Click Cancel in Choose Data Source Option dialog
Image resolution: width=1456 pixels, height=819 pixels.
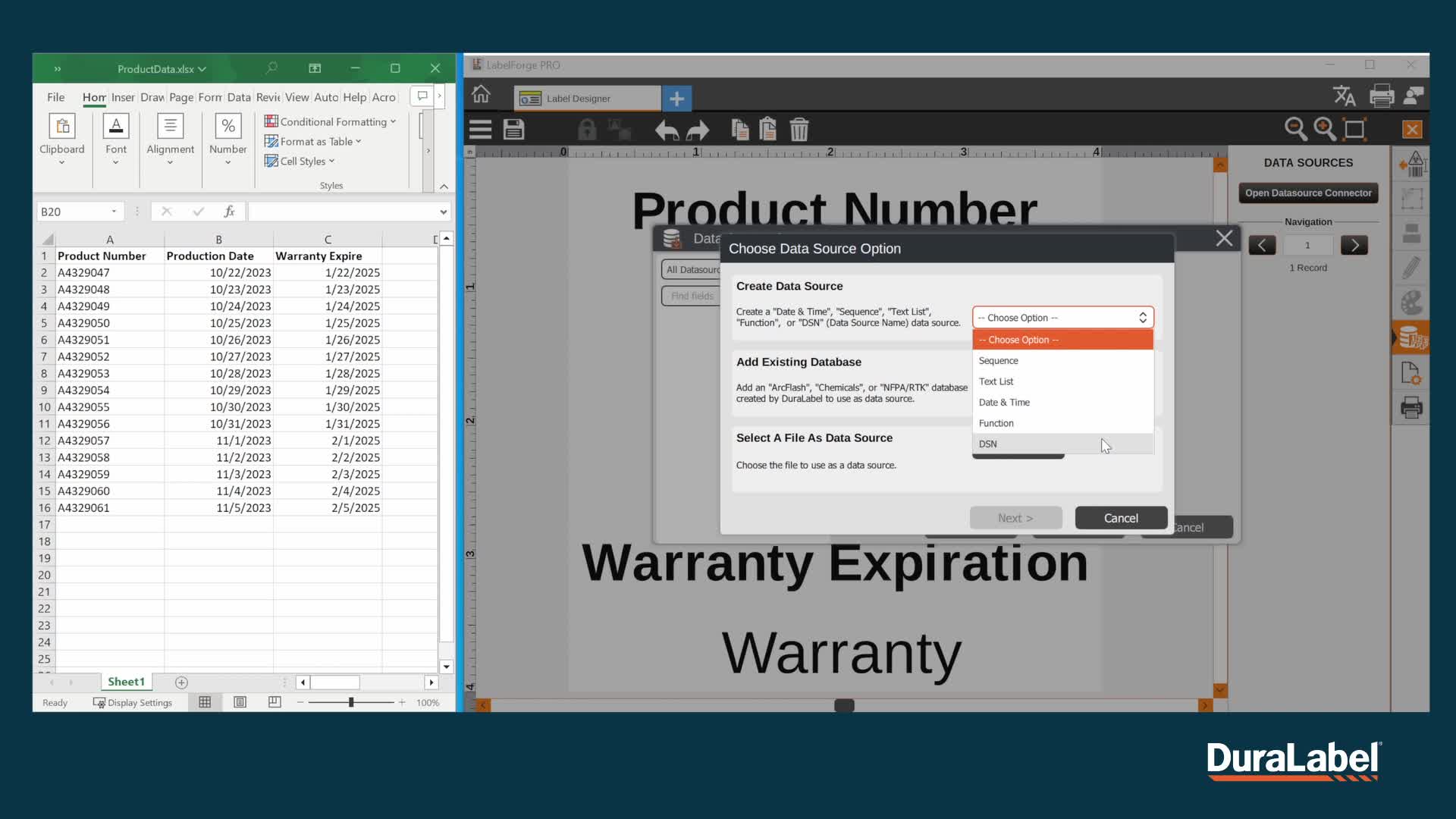point(1121,518)
